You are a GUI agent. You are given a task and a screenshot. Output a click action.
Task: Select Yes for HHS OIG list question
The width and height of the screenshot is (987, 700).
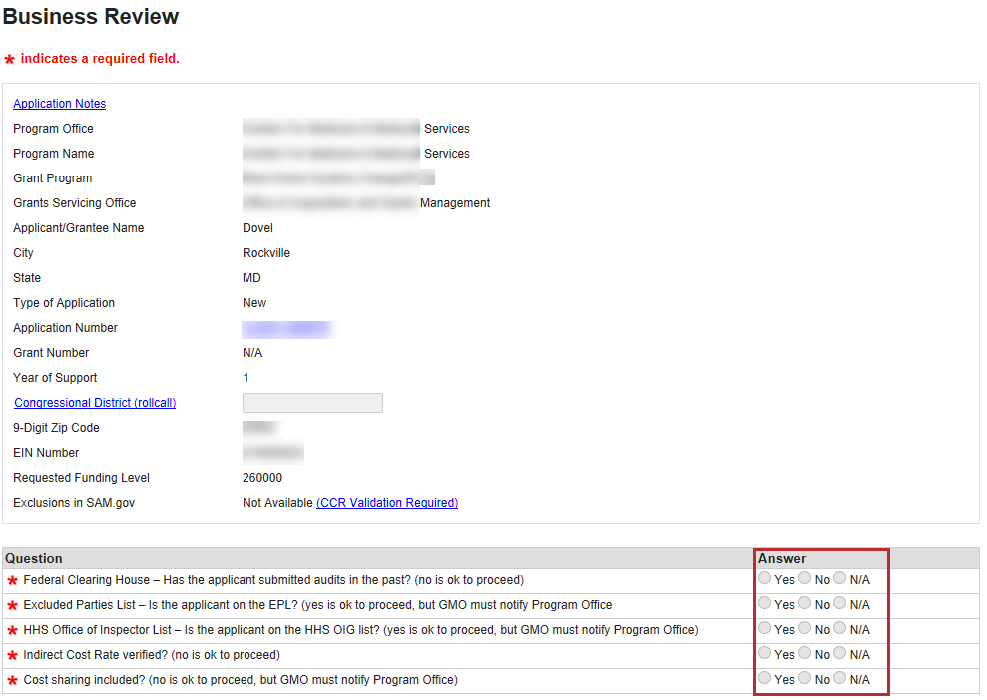[x=765, y=629]
